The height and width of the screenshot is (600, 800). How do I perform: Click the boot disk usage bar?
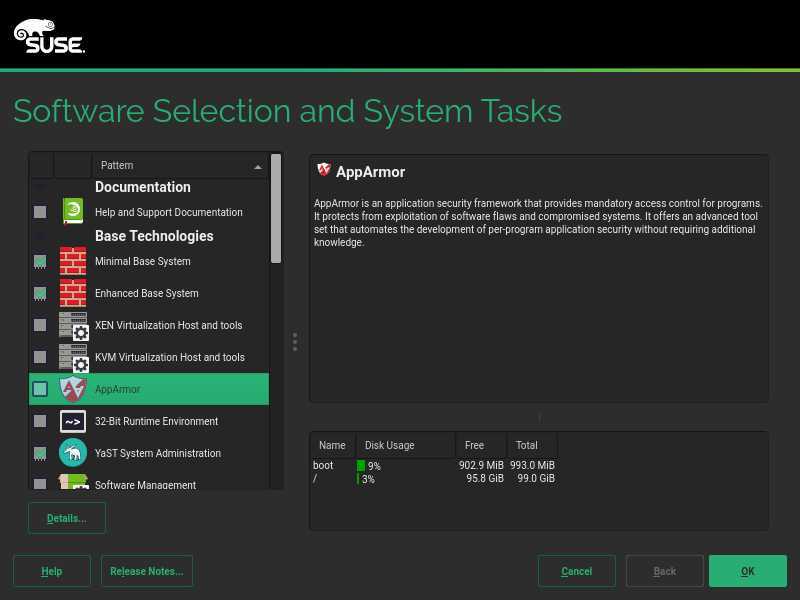[361, 465]
